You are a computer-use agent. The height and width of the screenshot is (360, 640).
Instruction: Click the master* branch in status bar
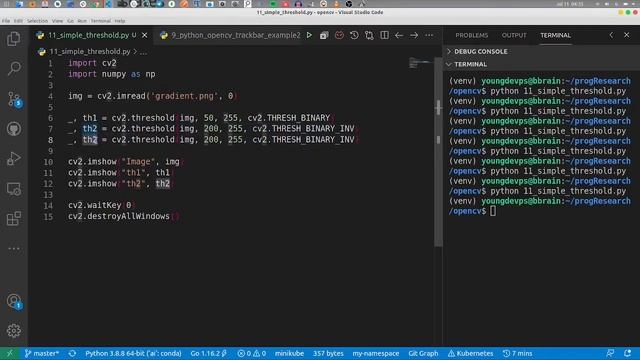pyautogui.click(x=42, y=353)
